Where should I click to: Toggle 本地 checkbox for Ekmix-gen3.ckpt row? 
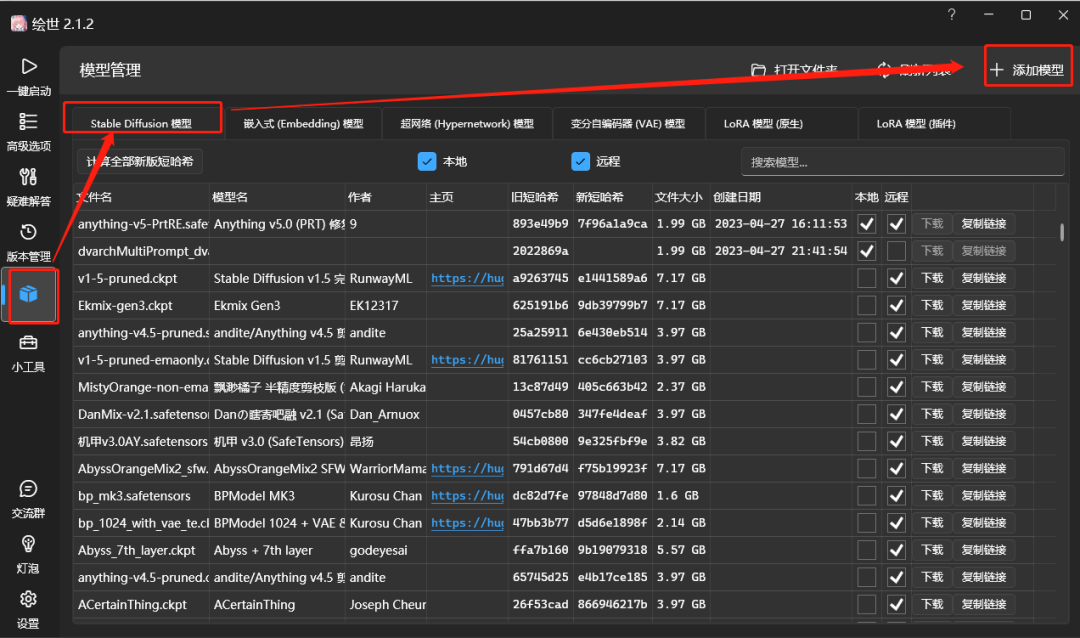click(x=866, y=305)
